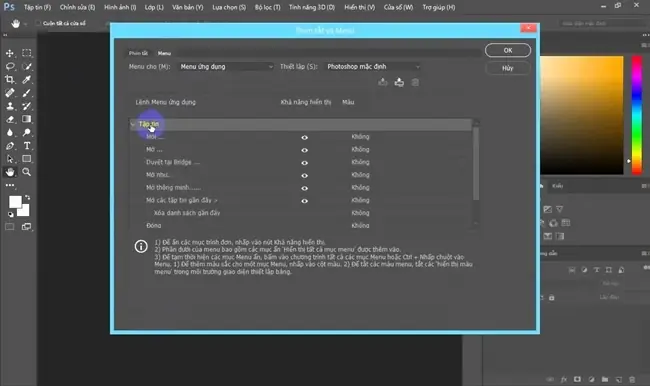Select the Clone Stamp tool
650x386 pixels.
[10, 106]
